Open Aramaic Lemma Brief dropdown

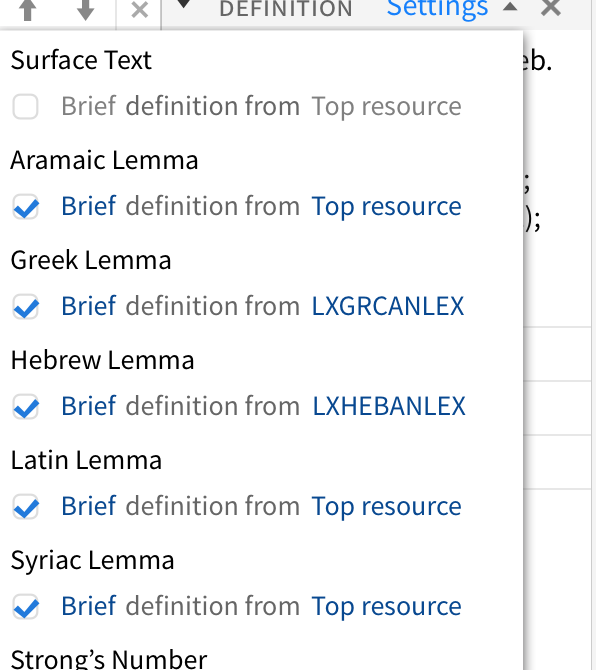point(89,206)
